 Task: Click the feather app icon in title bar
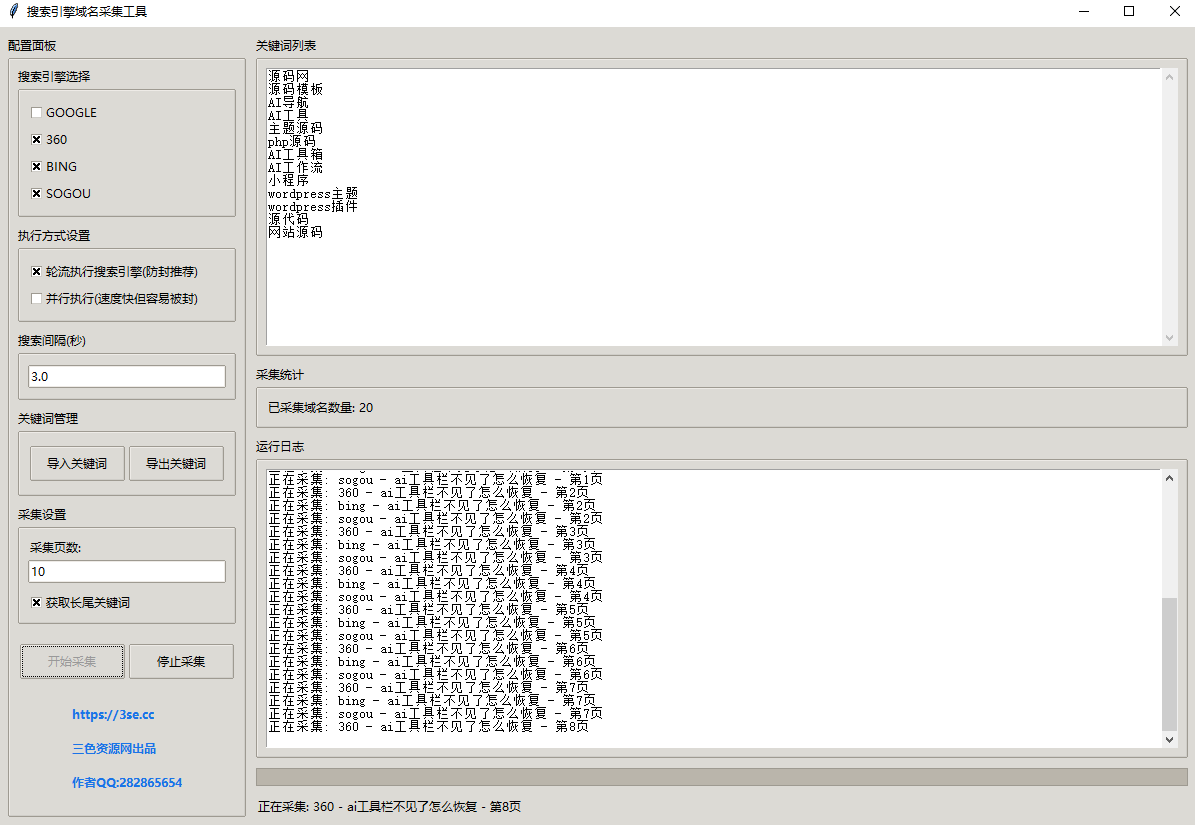click(x=12, y=12)
